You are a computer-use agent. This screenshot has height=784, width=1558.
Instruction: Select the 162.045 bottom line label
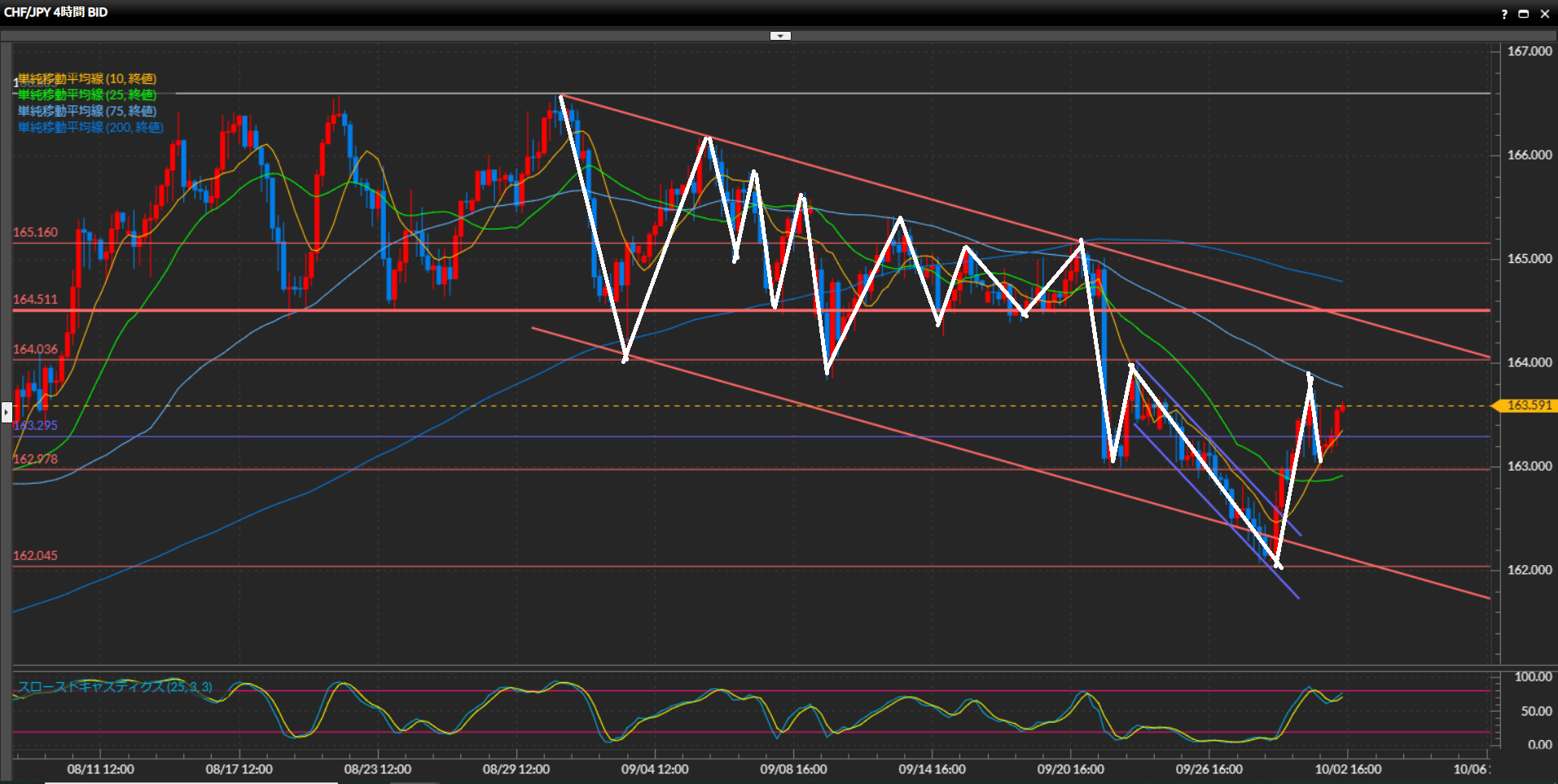pyautogui.click(x=36, y=556)
